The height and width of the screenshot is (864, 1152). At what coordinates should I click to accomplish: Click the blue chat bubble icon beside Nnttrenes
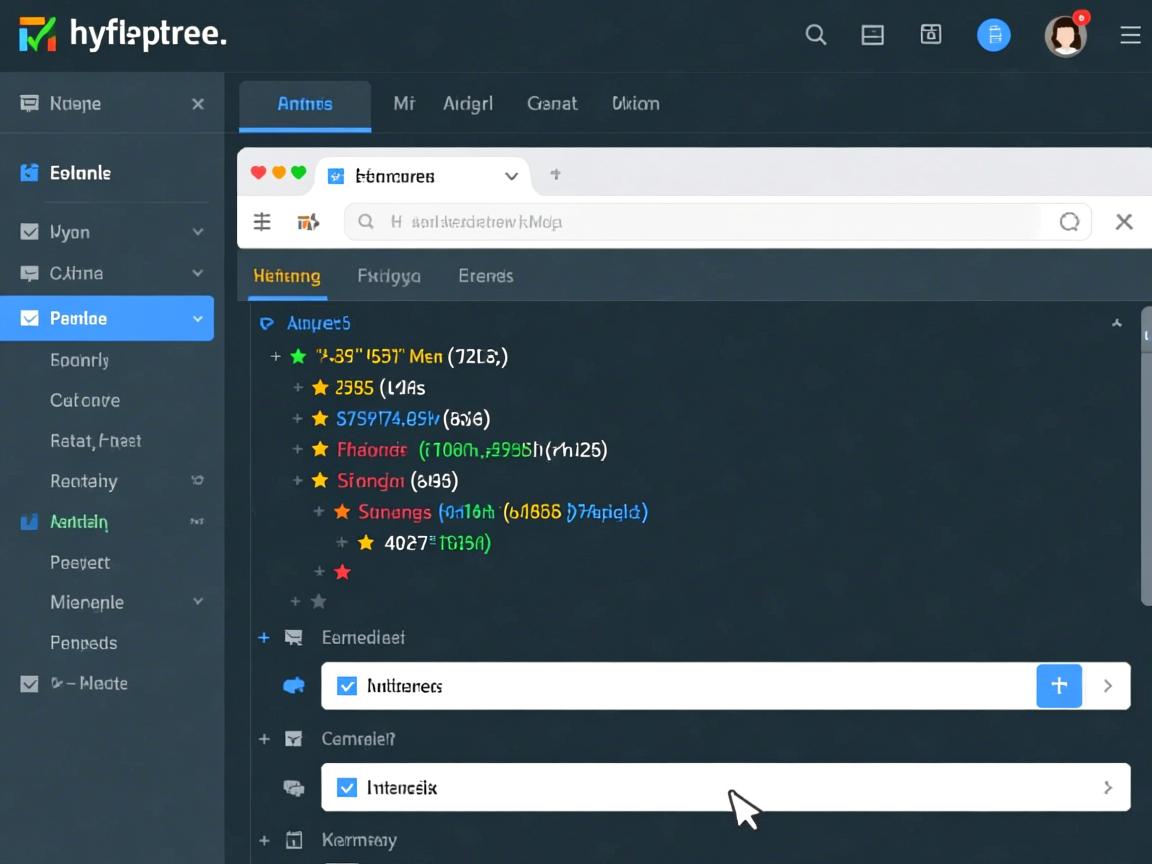tap(294, 686)
